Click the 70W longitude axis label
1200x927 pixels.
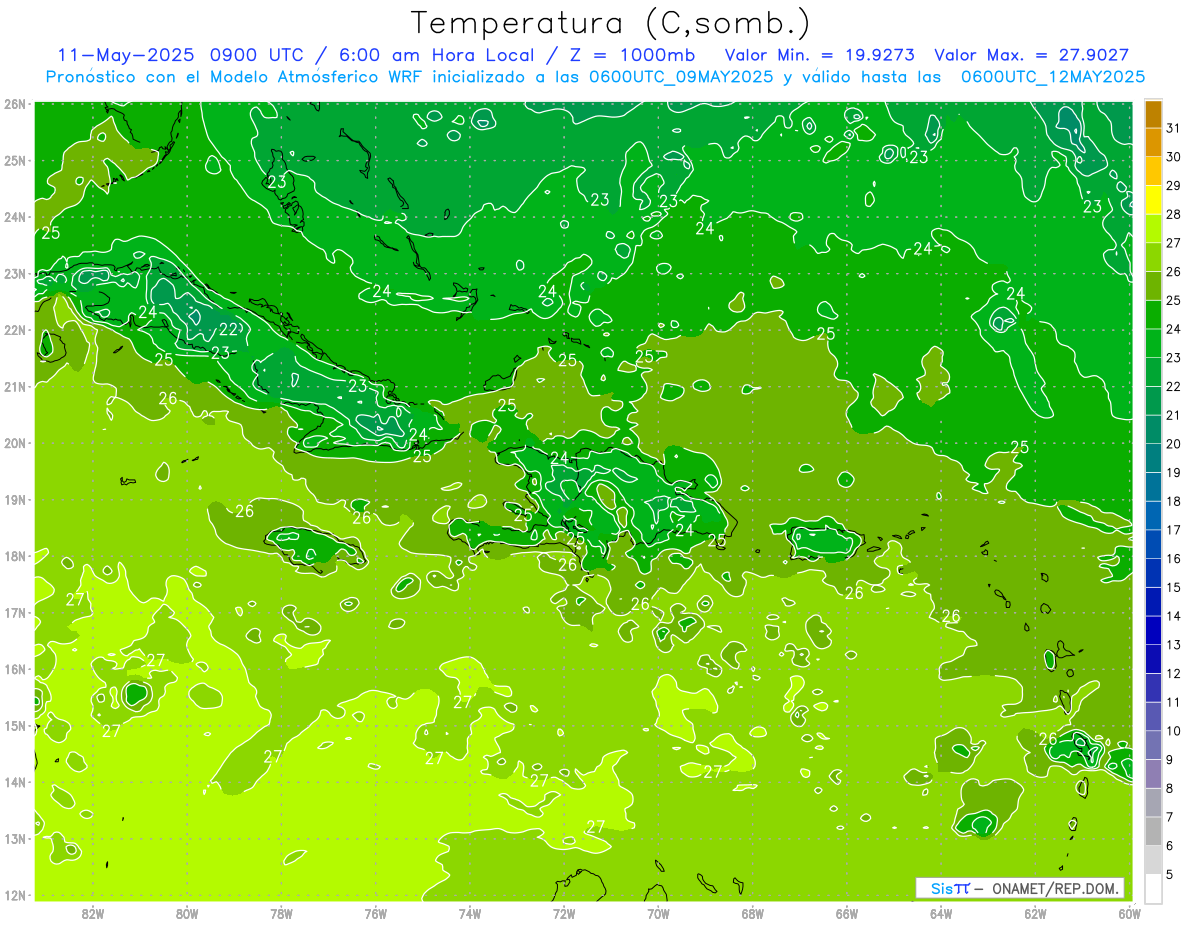tap(658, 913)
